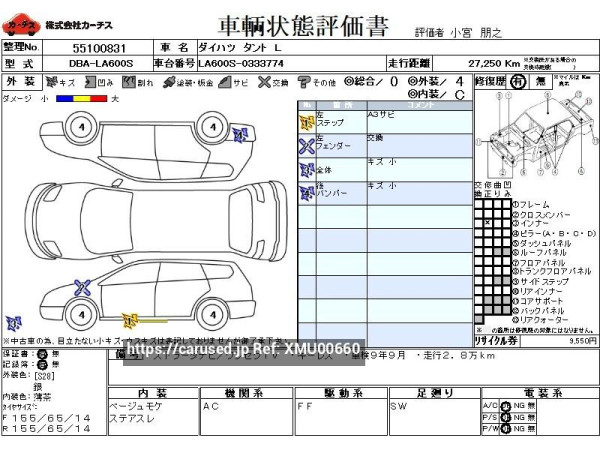The image size is (600, 450).
Task: Click the 交換 replacement X legend icon
Action: coord(264,82)
